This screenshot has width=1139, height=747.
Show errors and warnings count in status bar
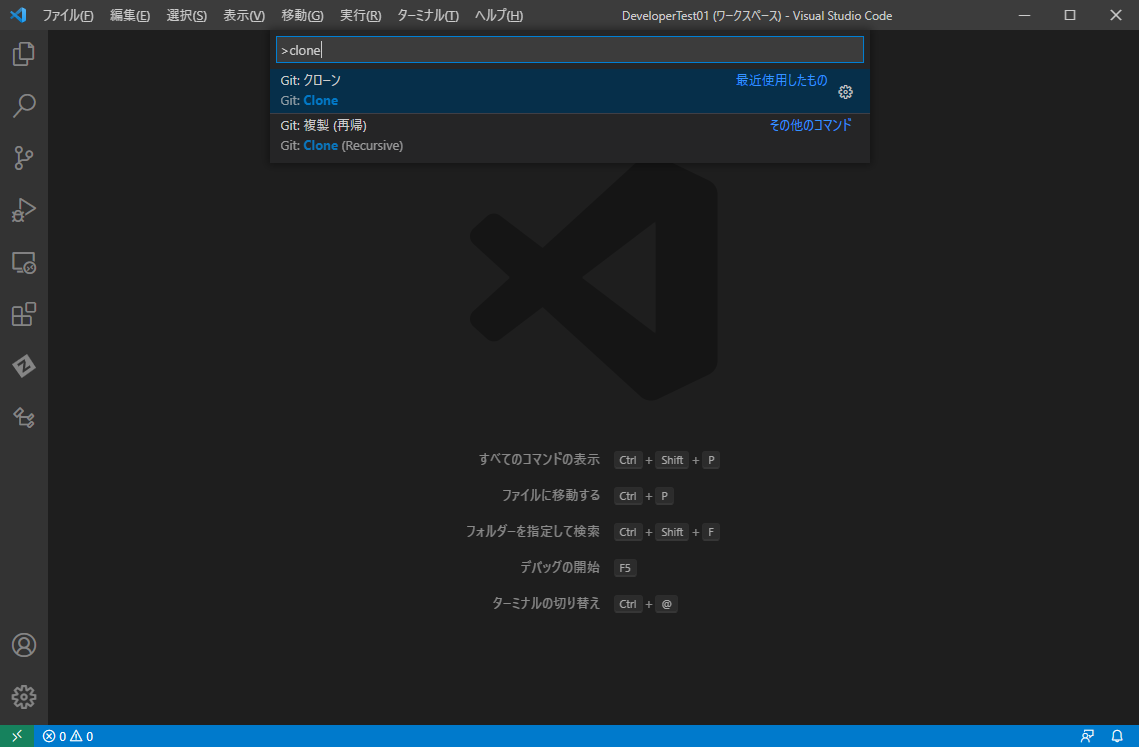(68, 736)
